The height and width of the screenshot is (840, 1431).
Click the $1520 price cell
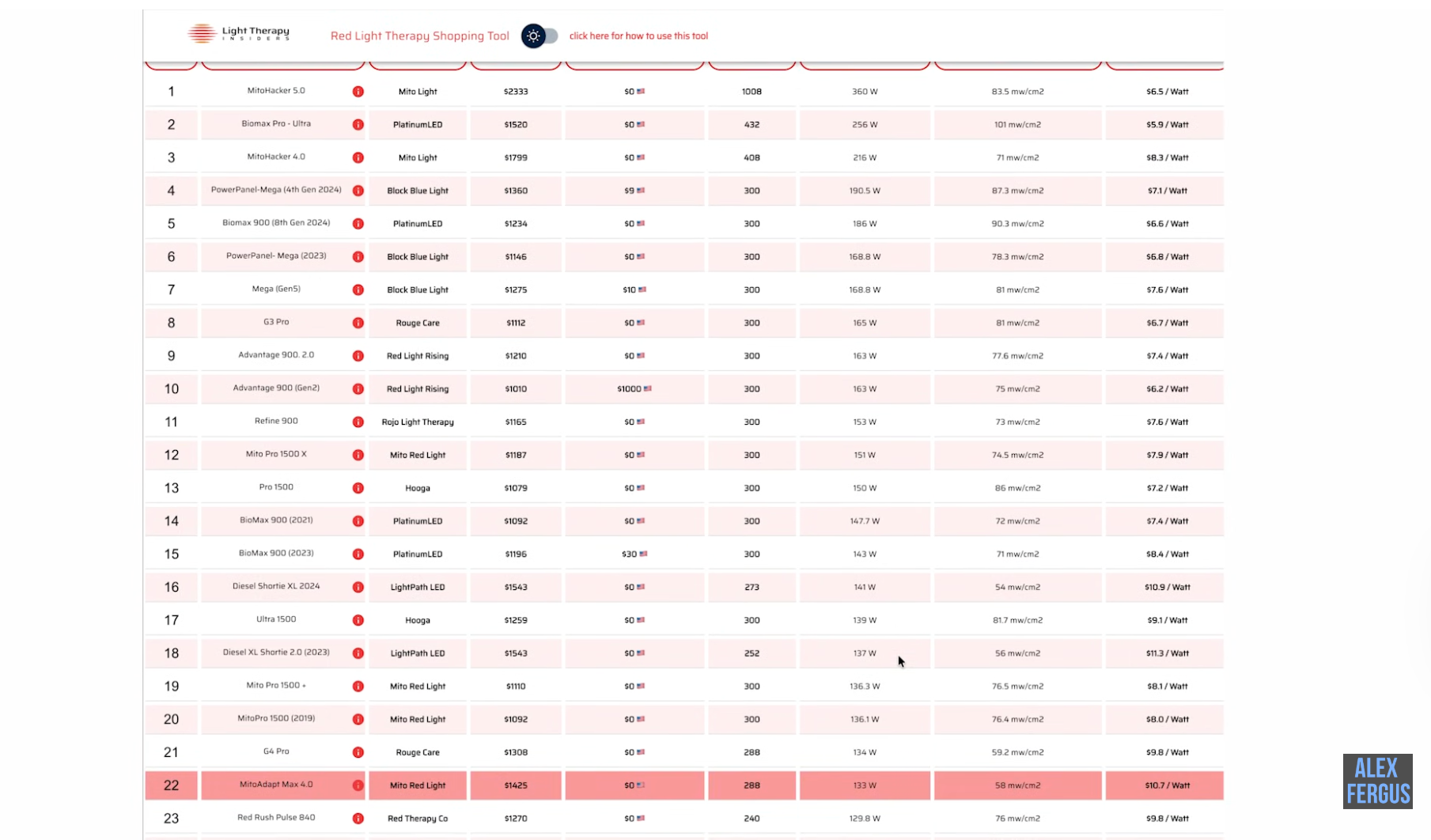pos(516,125)
